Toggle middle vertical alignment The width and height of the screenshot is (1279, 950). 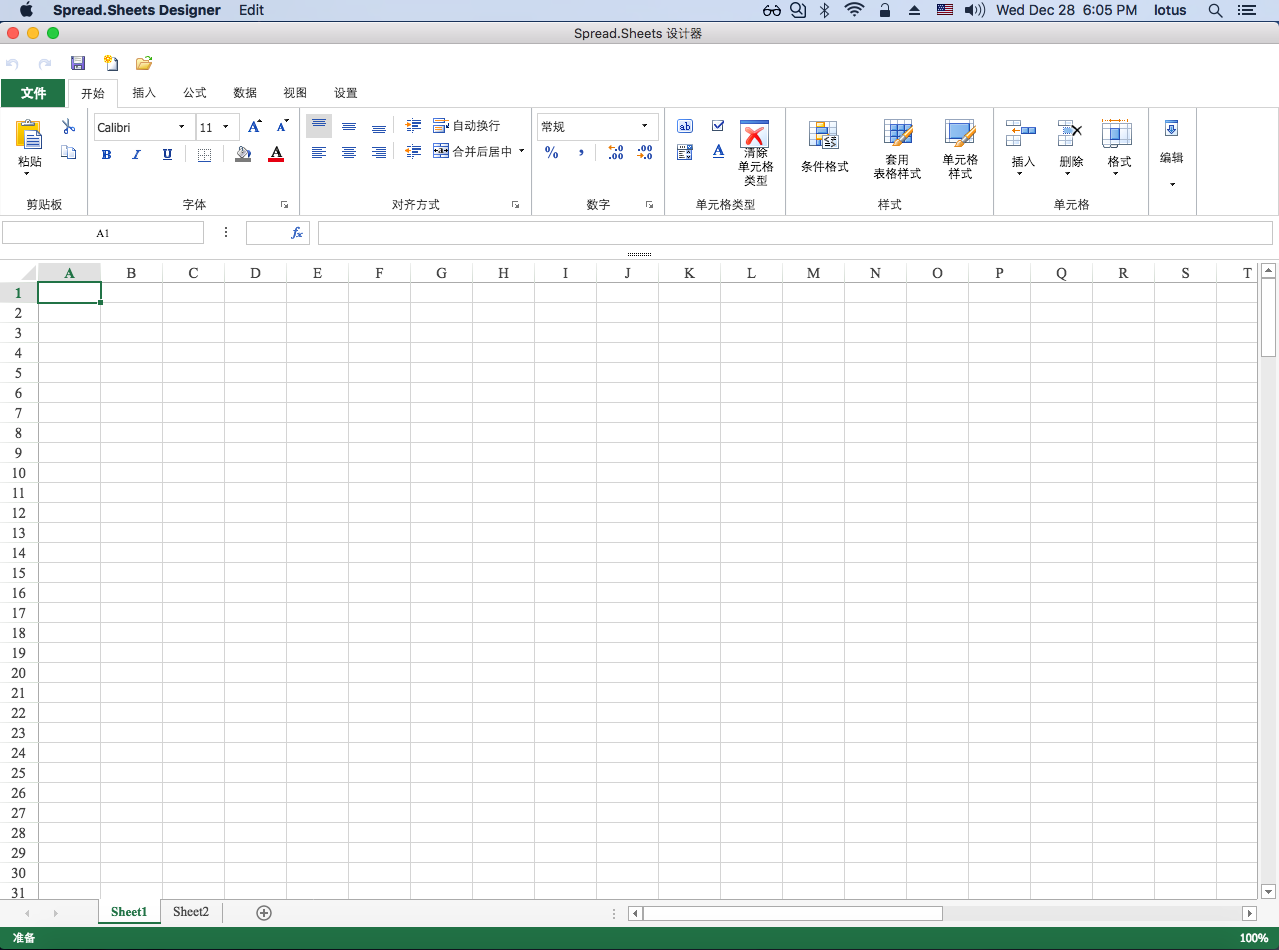click(349, 126)
